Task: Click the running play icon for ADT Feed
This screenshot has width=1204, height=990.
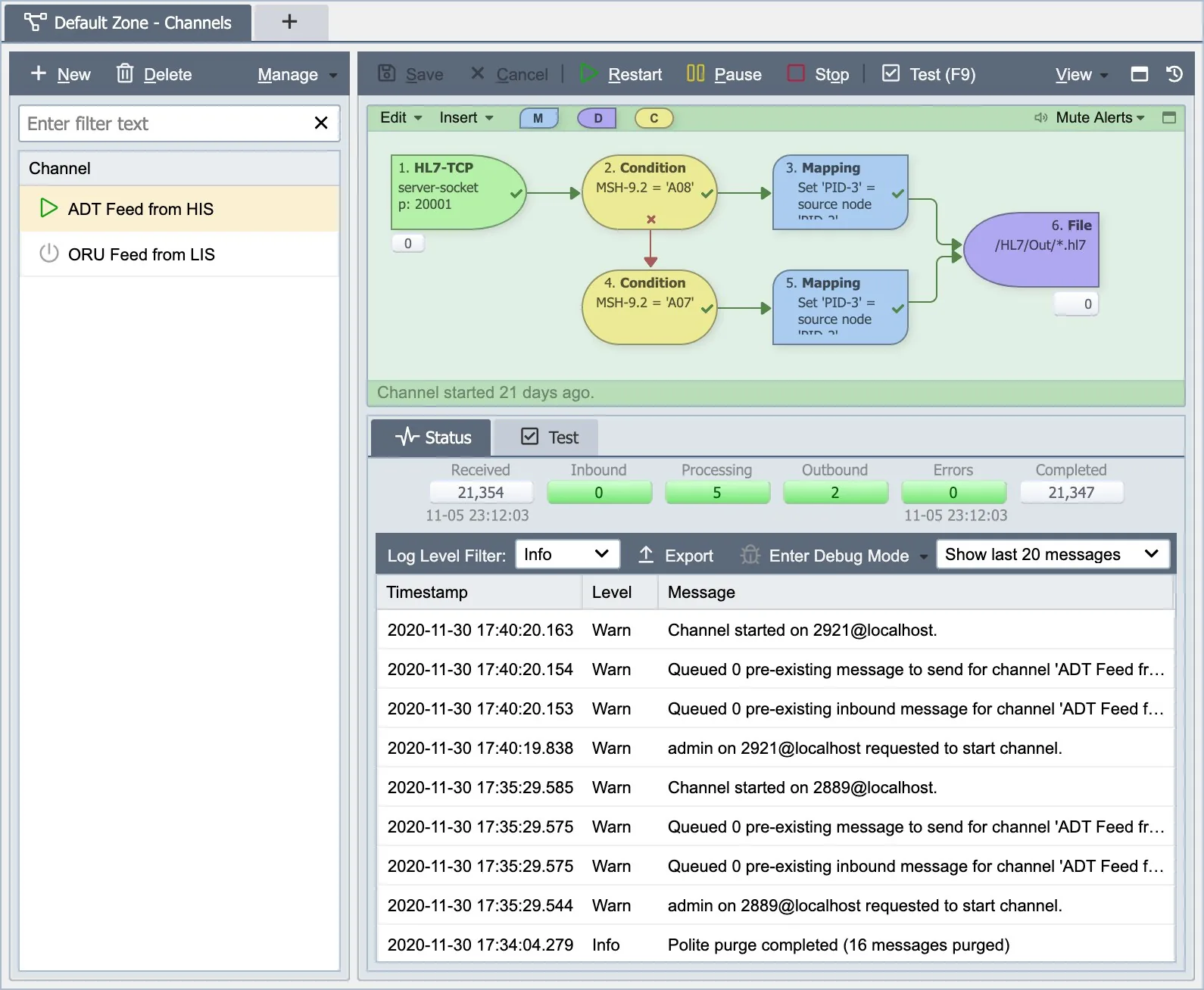Action: point(48,208)
